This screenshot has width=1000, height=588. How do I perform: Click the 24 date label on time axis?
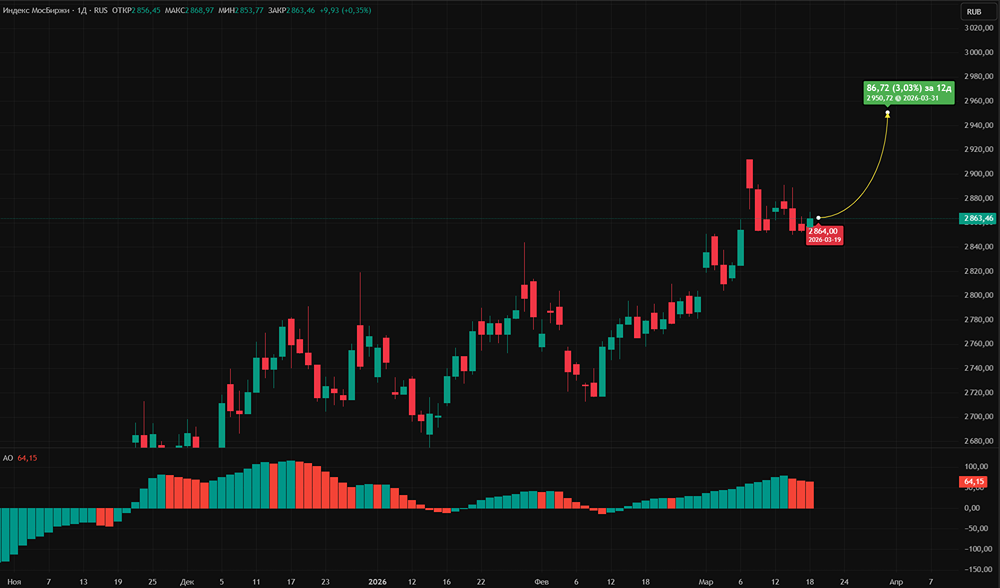(x=844, y=582)
